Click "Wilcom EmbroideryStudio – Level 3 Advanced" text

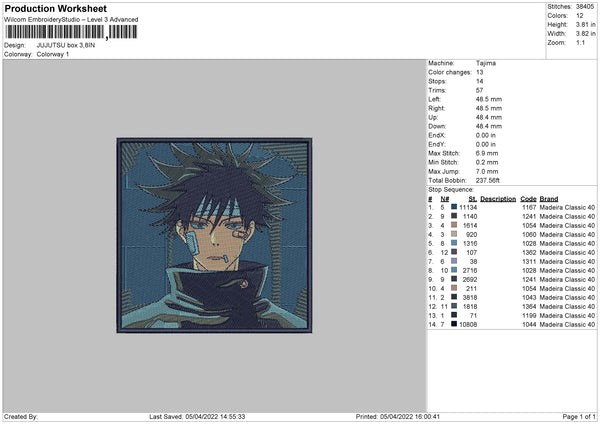71,20
